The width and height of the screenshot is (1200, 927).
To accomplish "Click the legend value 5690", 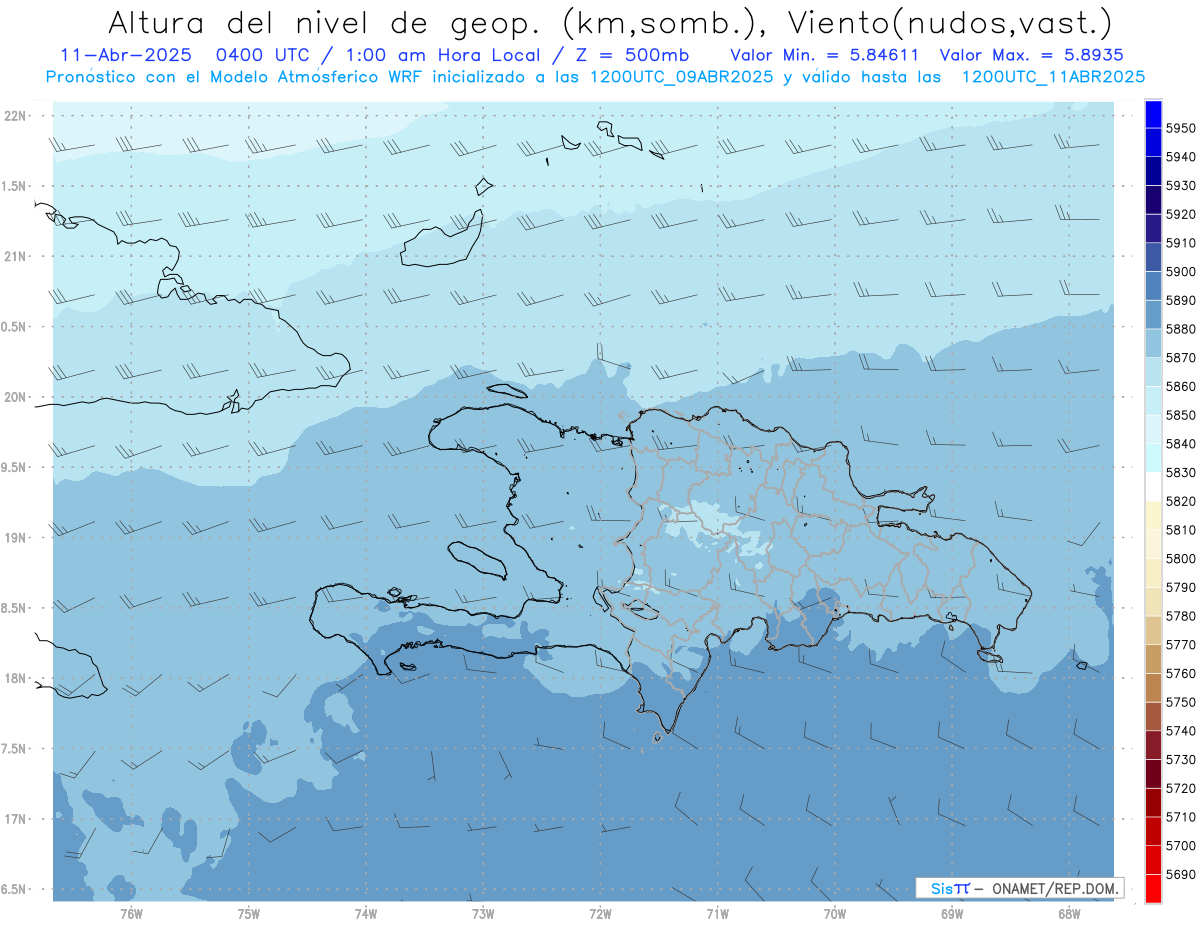I will [x=1180, y=874].
